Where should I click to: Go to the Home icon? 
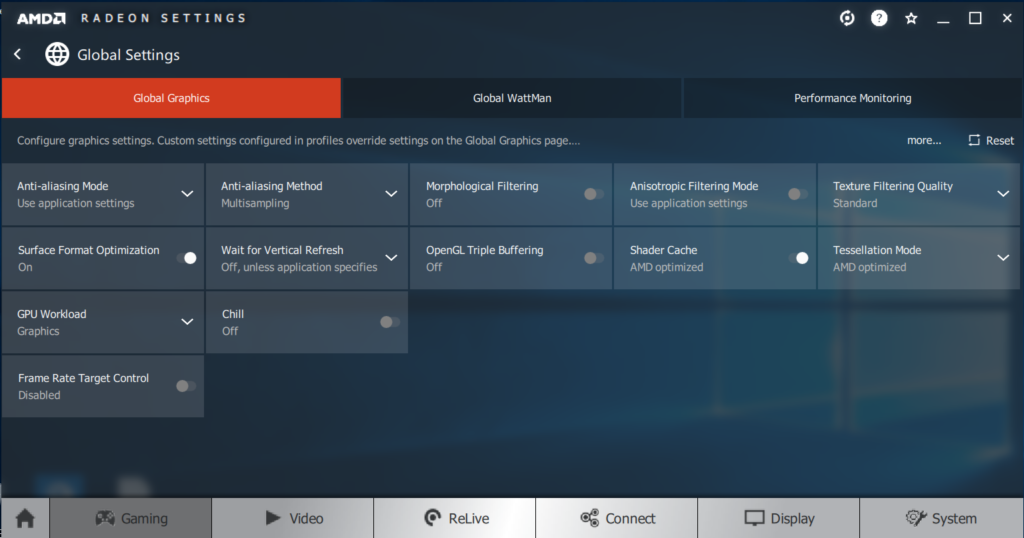(25, 518)
